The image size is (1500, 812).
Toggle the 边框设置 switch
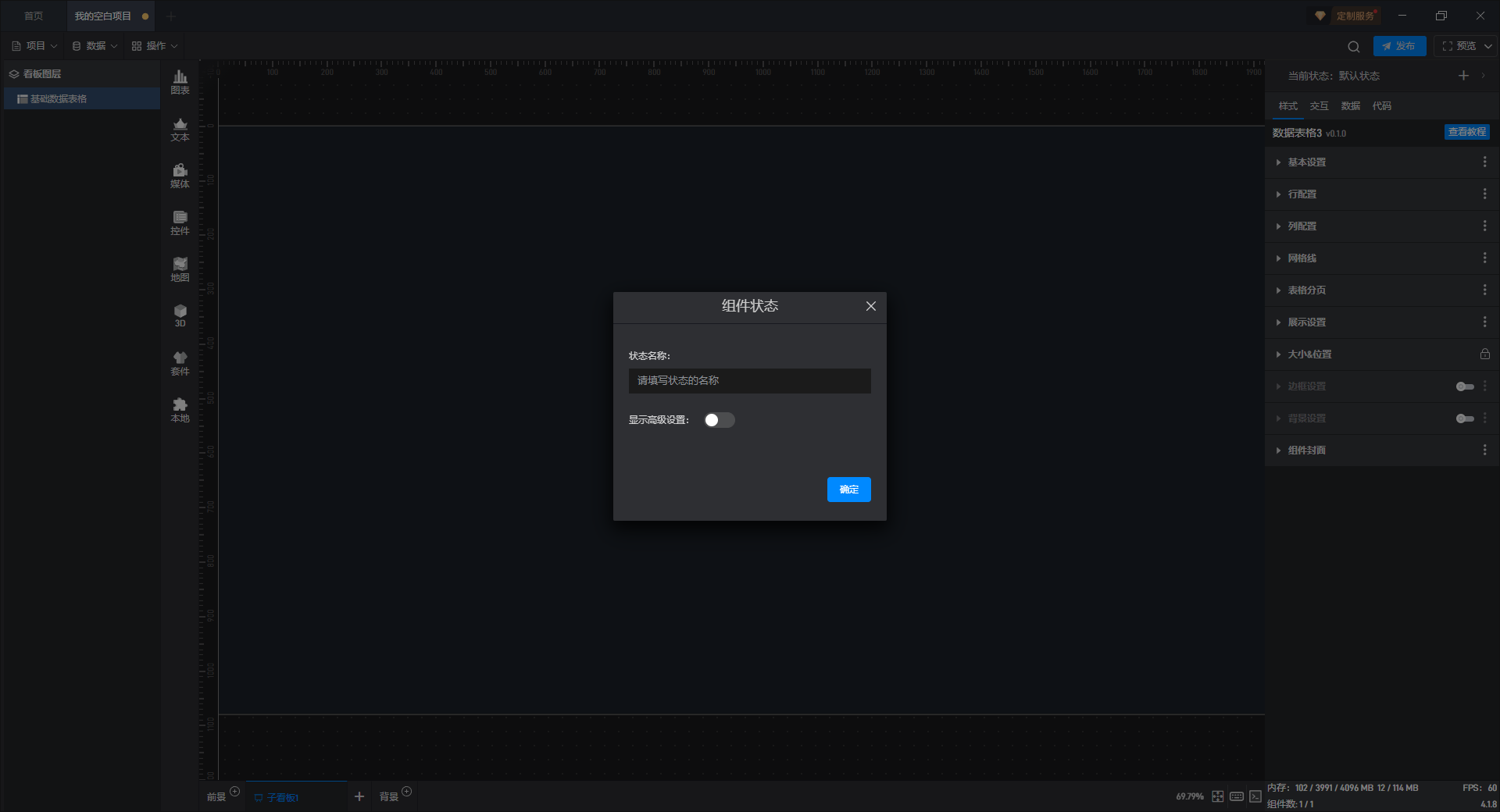(1465, 386)
